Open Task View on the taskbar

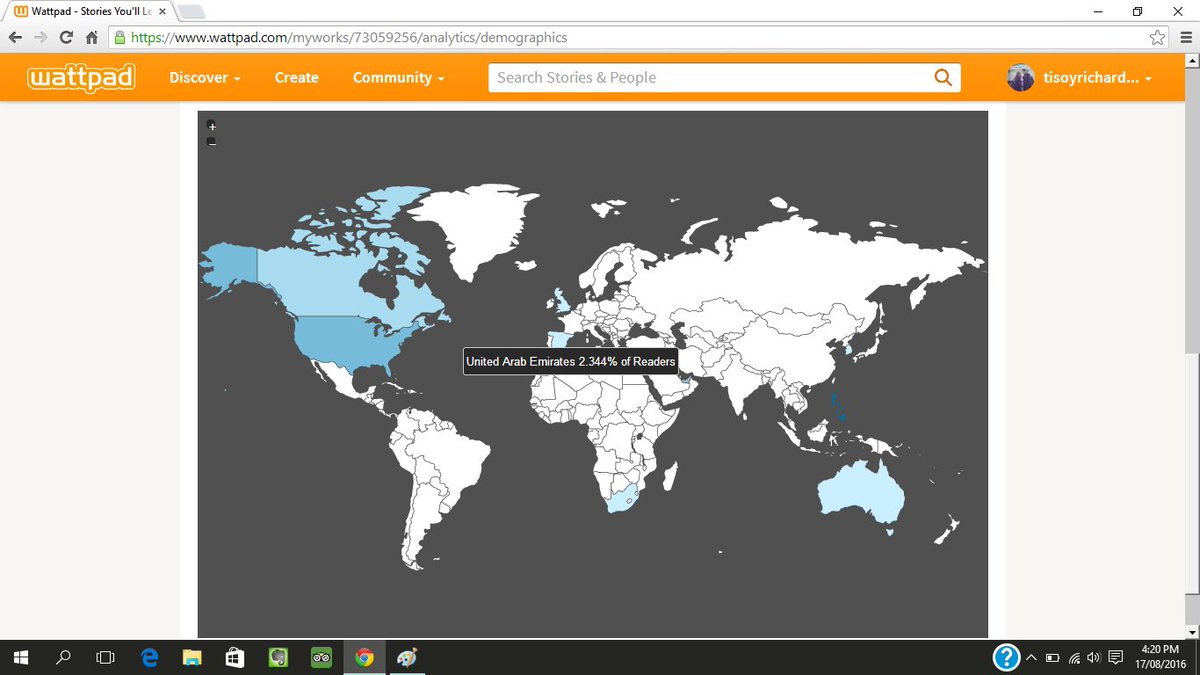click(105, 657)
